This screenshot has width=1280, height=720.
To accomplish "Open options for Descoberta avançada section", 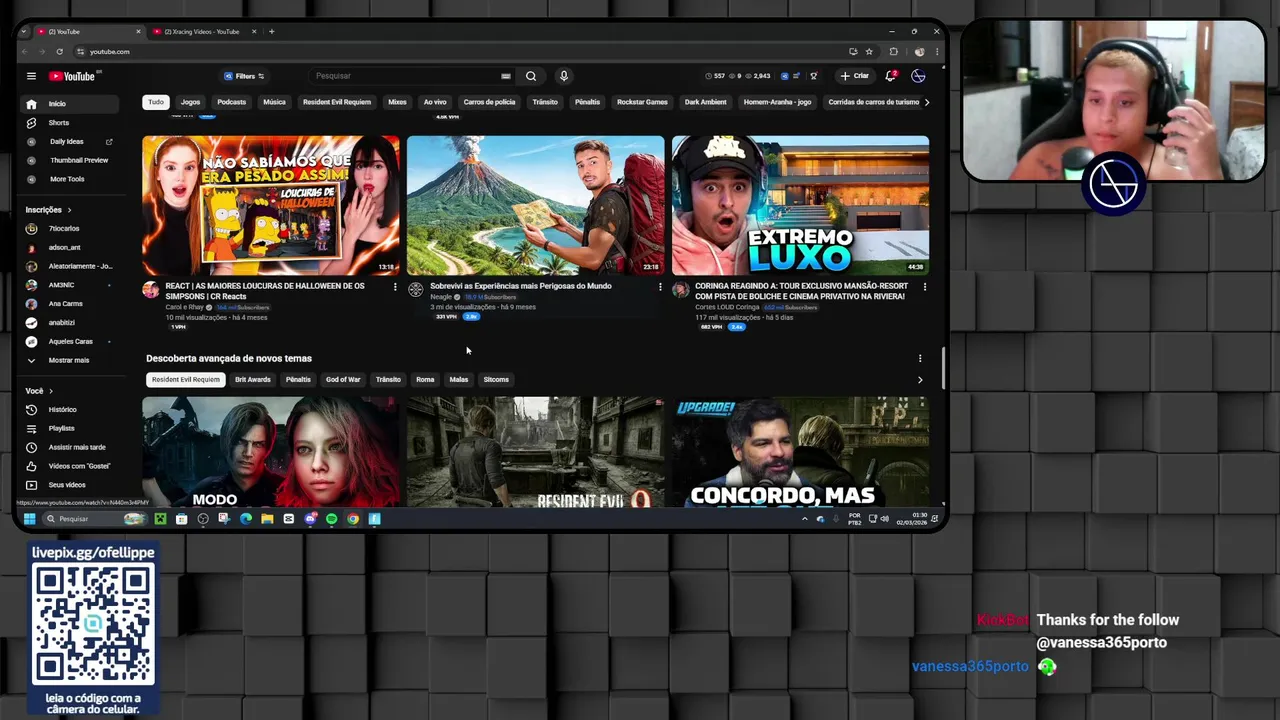I will [920, 358].
